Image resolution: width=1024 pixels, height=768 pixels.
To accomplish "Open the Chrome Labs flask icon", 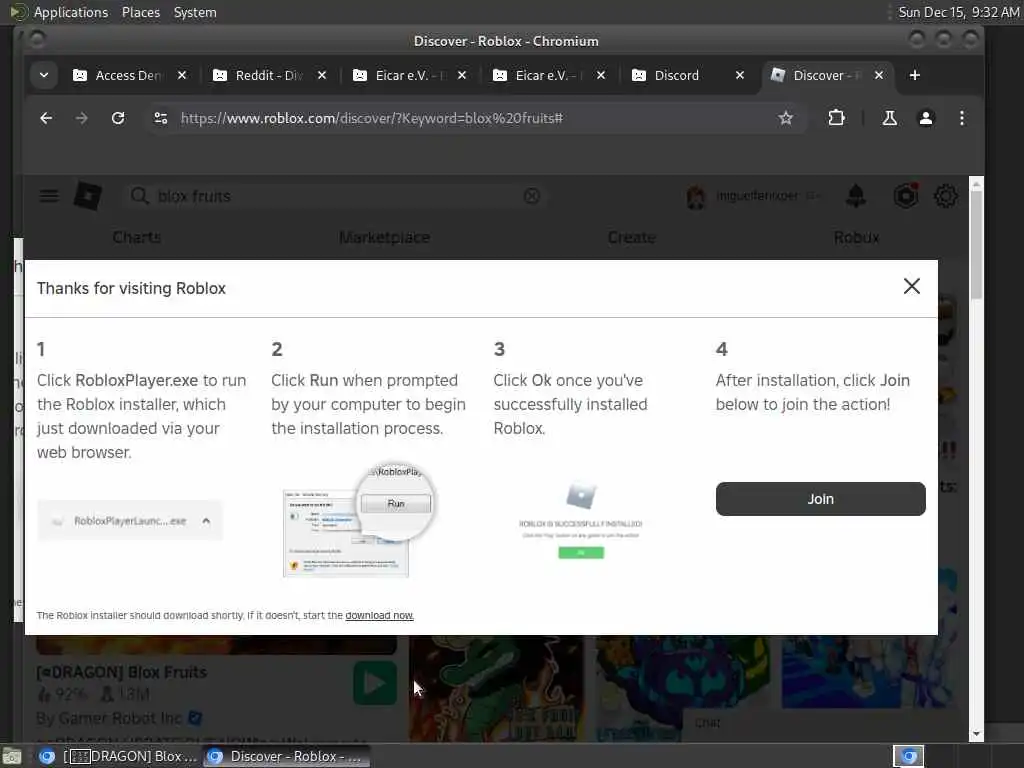I will coord(889,118).
